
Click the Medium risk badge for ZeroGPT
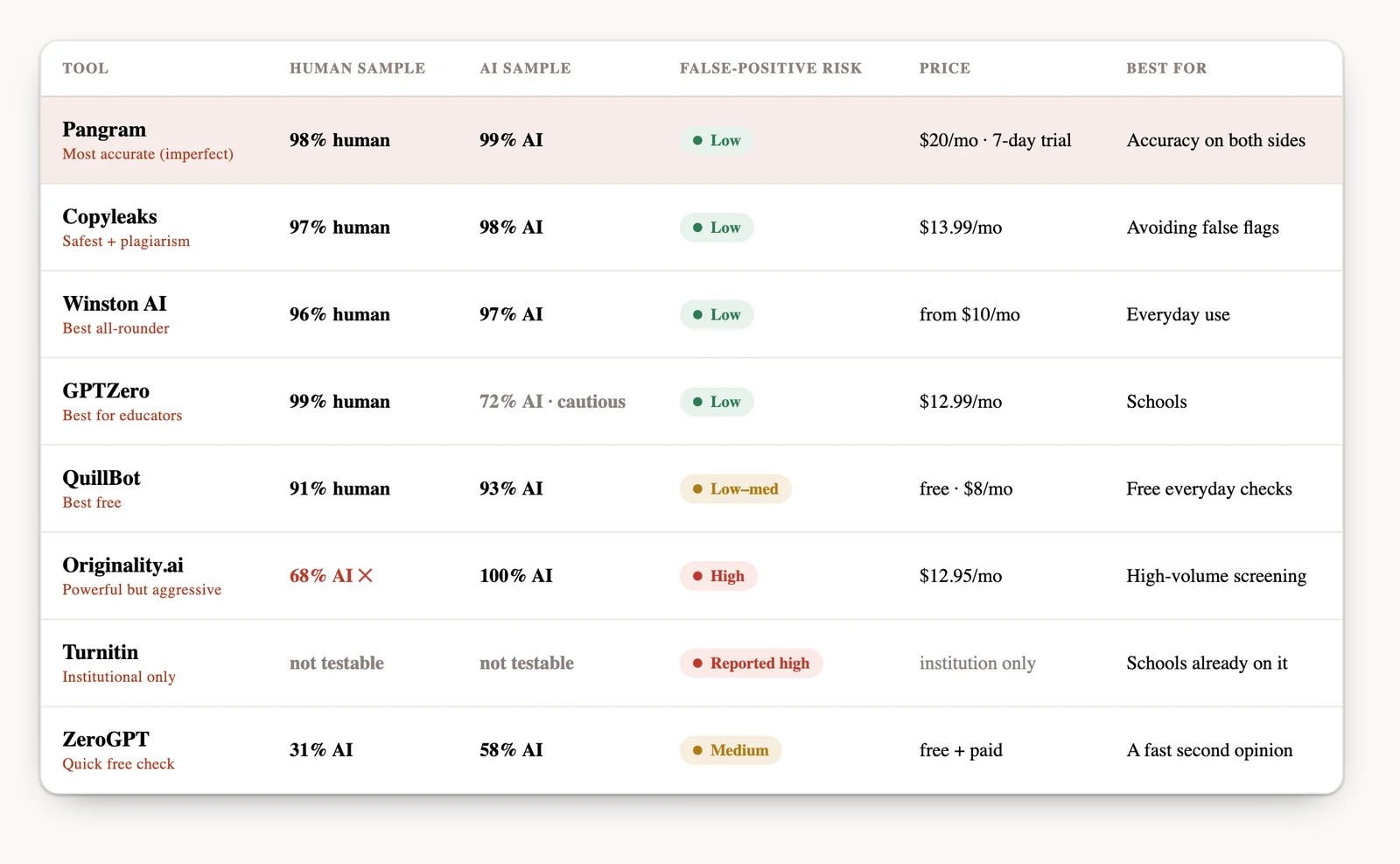coord(731,750)
